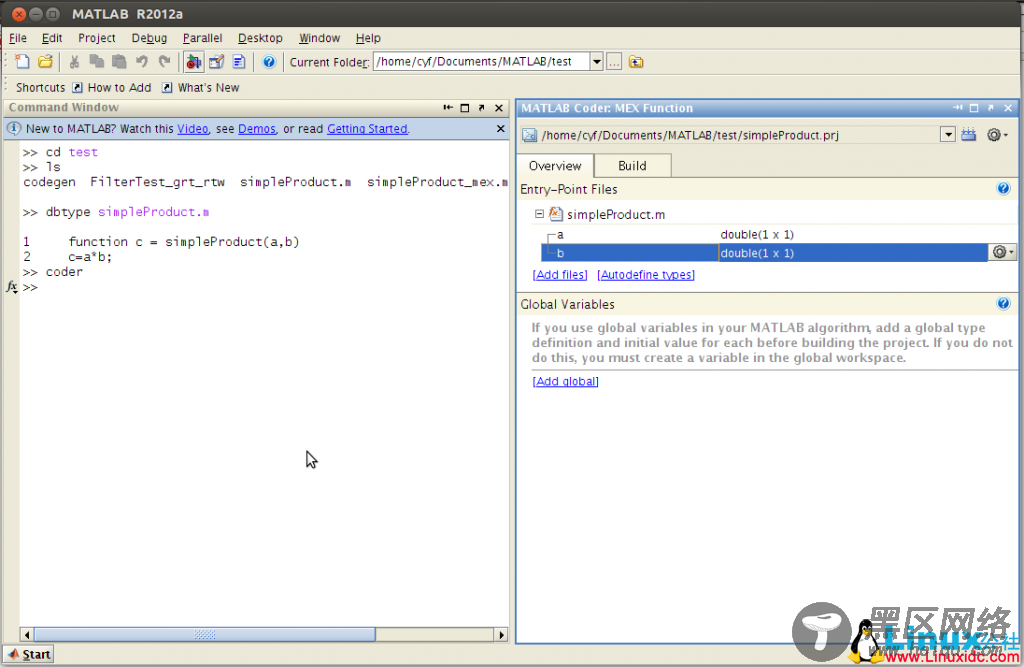Click the empty command prompt line
This screenshot has height=667, width=1024.
pos(264,287)
